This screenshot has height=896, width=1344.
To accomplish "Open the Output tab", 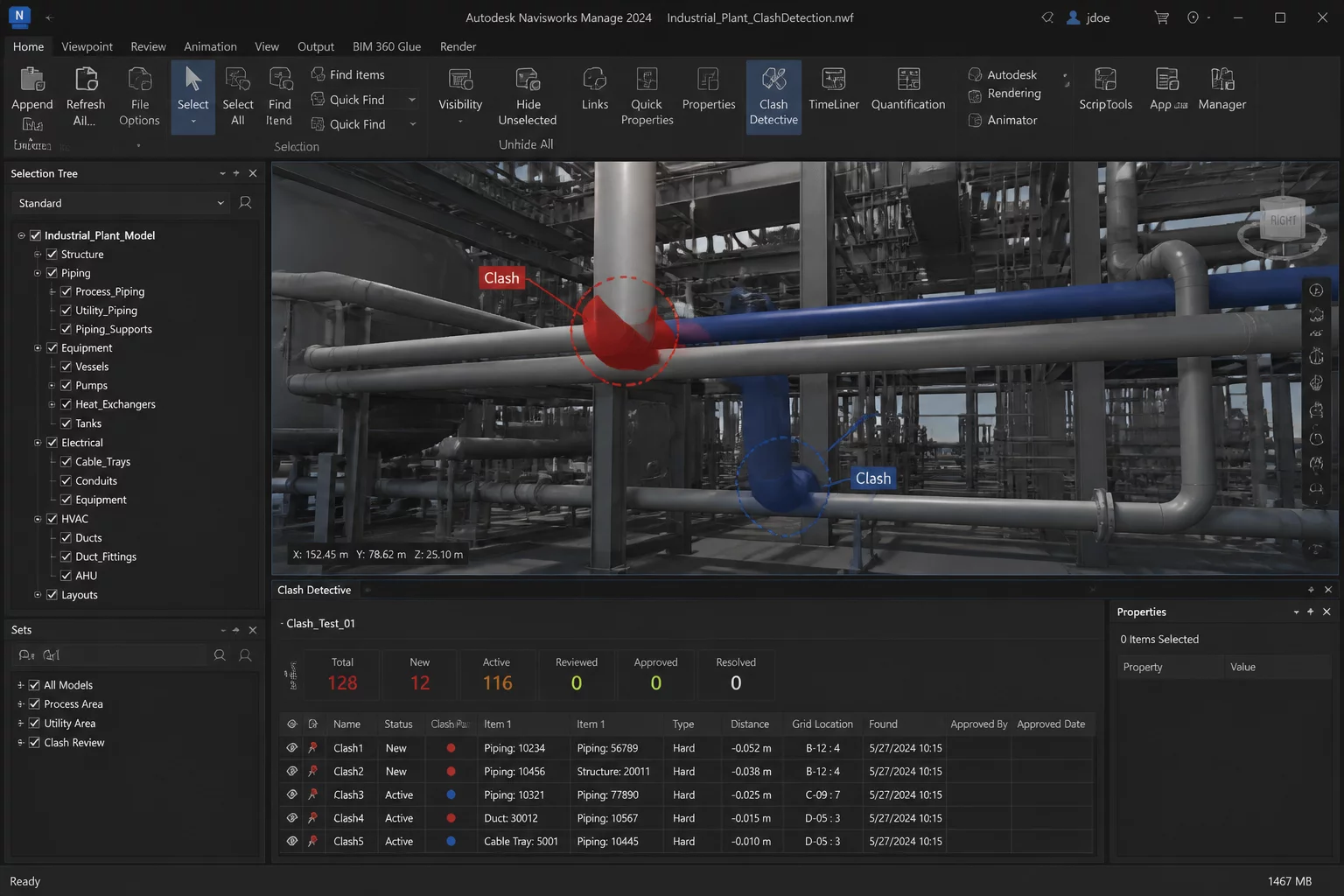I will click(x=316, y=46).
